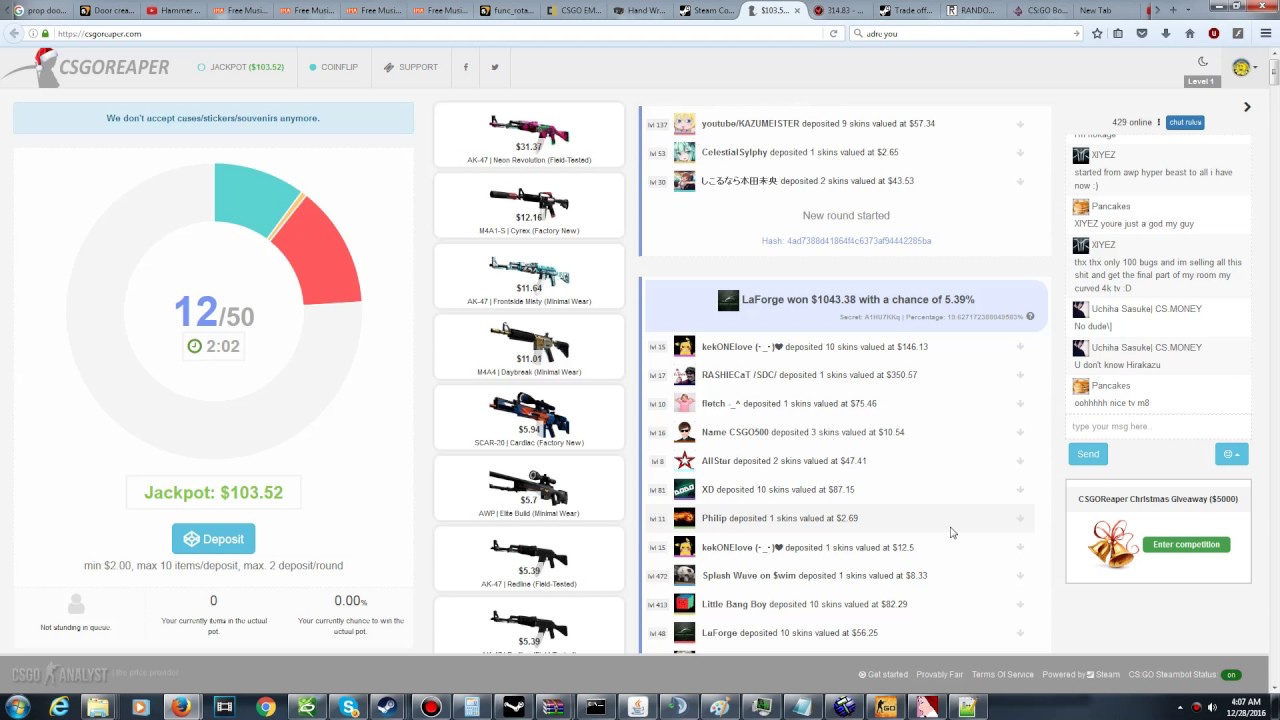Image resolution: width=1280 pixels, height=720 pixels.
Task: Click the browser search box
Action: click(966, 33)
